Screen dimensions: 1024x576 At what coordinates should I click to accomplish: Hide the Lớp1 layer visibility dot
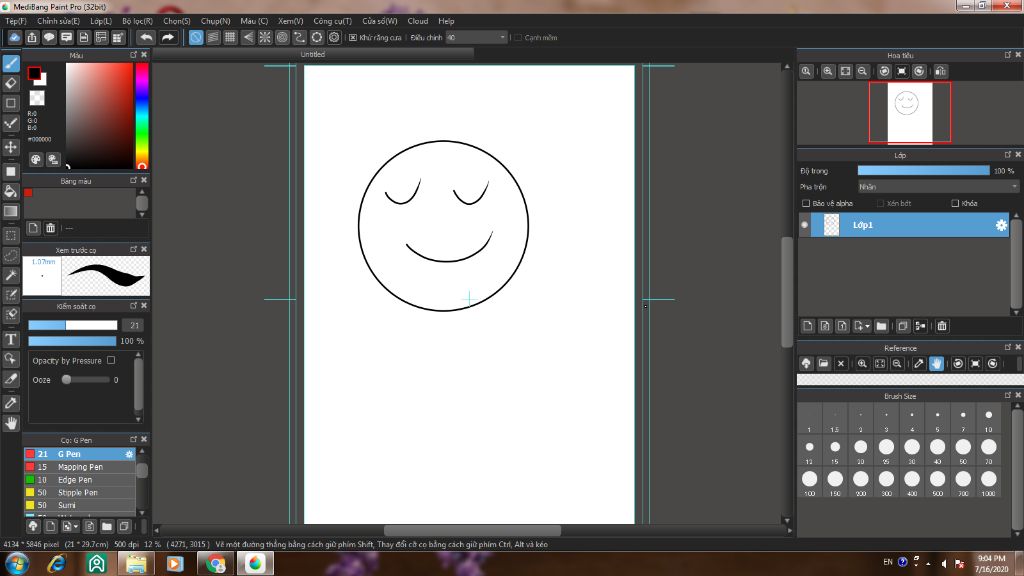[x=805, y=225]
